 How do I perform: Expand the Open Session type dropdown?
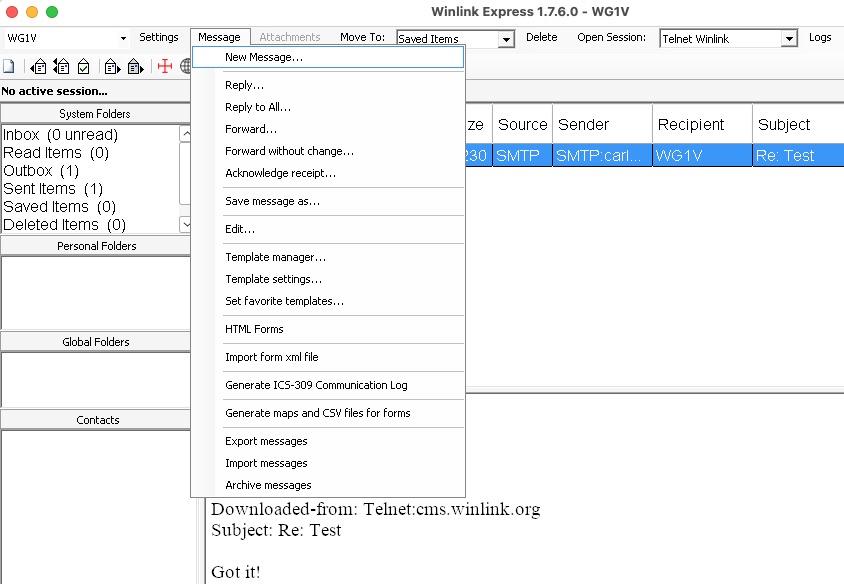click(x=789, y=39)
